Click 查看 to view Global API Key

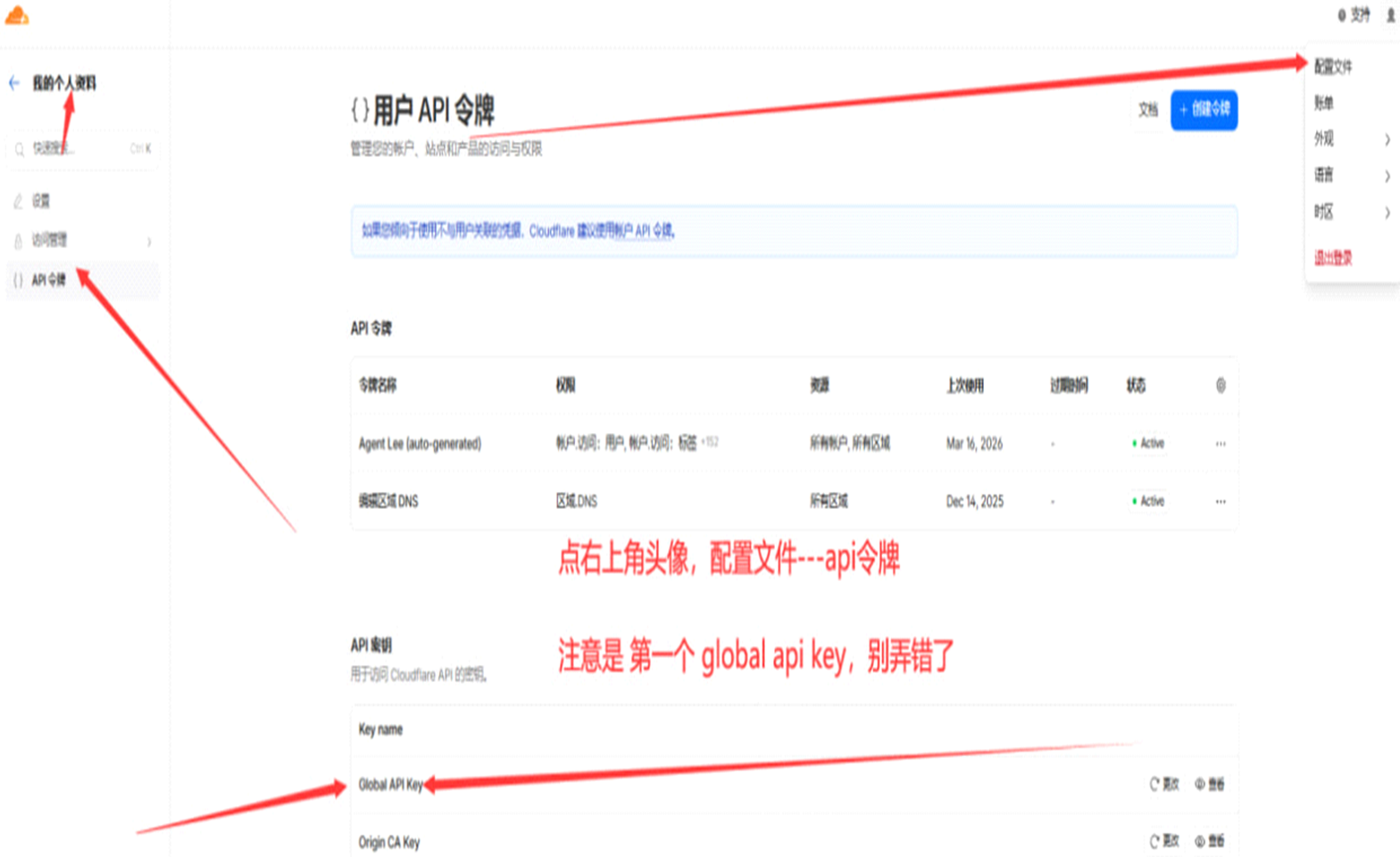1210,785
